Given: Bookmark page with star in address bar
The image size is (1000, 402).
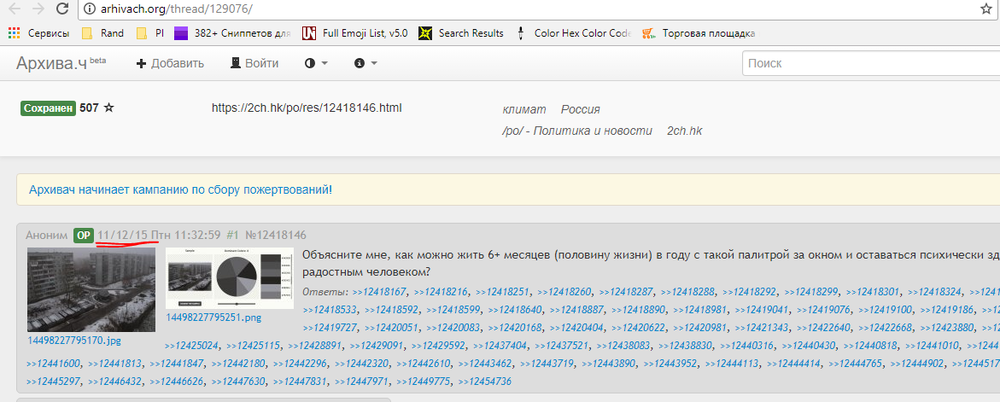Looking at the screenshot, I should coord(985,9).
